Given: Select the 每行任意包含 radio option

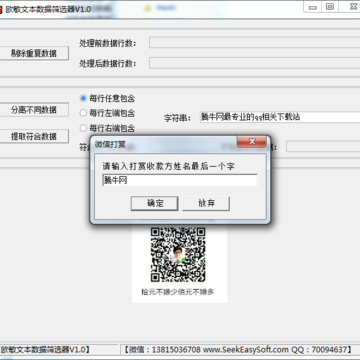Looking at the screenshot, I should coord(107,99).
